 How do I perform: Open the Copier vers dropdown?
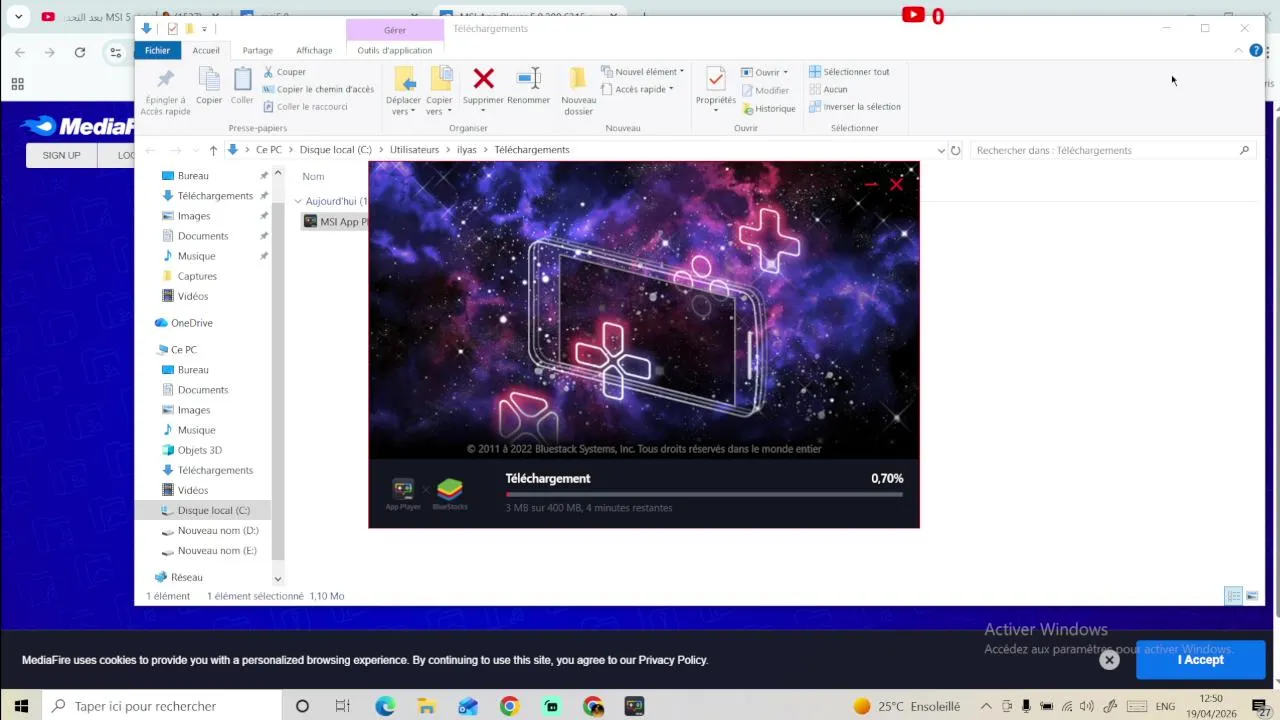[x=439, y=105]
